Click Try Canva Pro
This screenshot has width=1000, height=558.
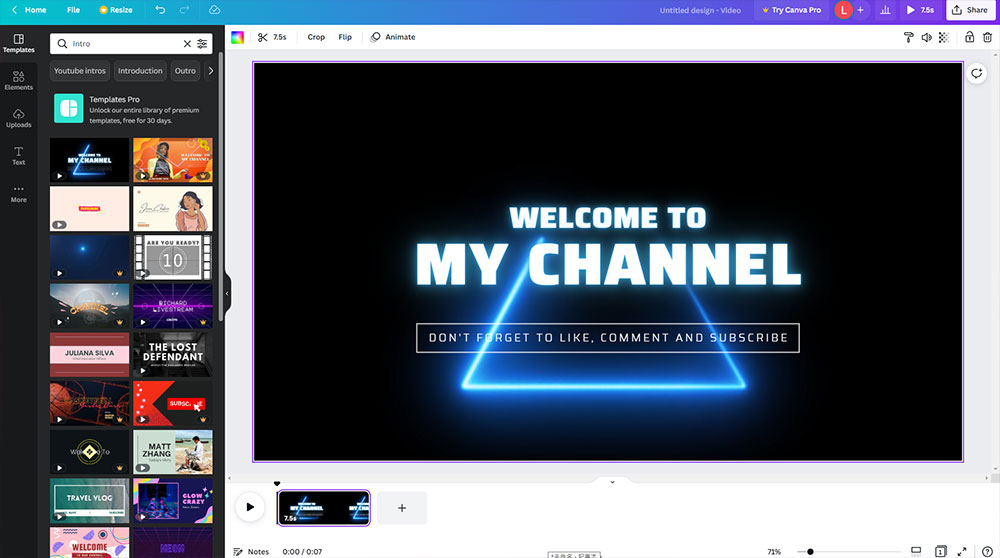pyautogui.click(x=791, y=10)
